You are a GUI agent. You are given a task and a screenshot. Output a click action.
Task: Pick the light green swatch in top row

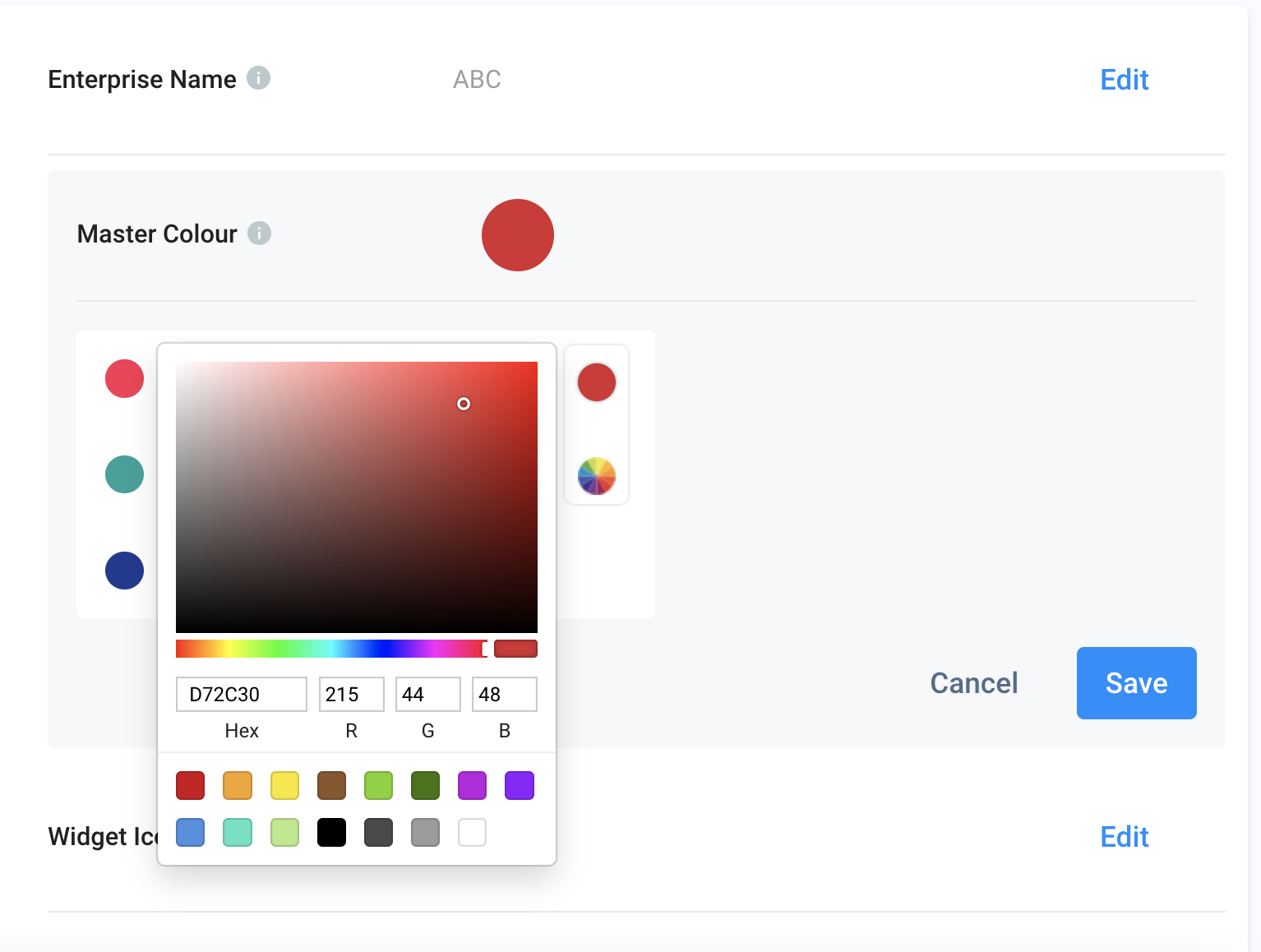[379, 786]
